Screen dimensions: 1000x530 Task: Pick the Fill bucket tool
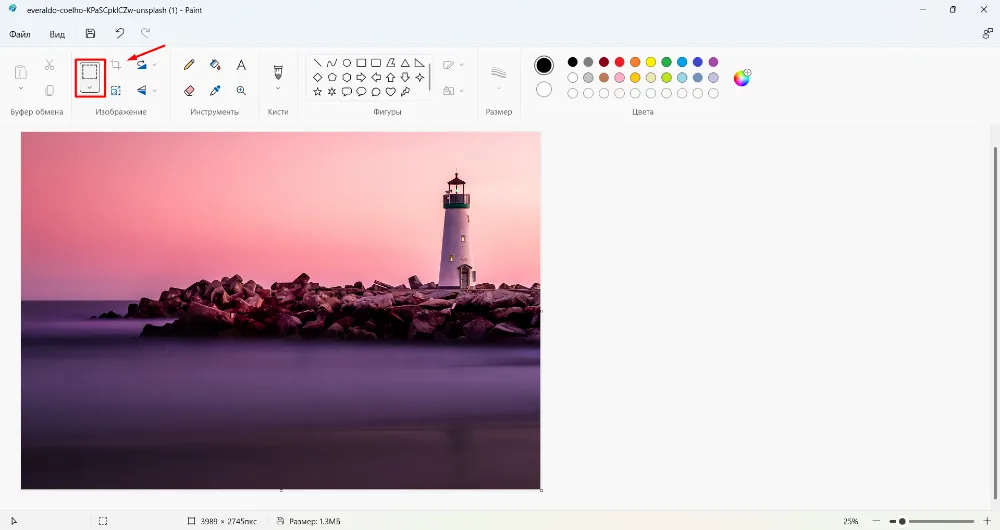coord(215,65)
